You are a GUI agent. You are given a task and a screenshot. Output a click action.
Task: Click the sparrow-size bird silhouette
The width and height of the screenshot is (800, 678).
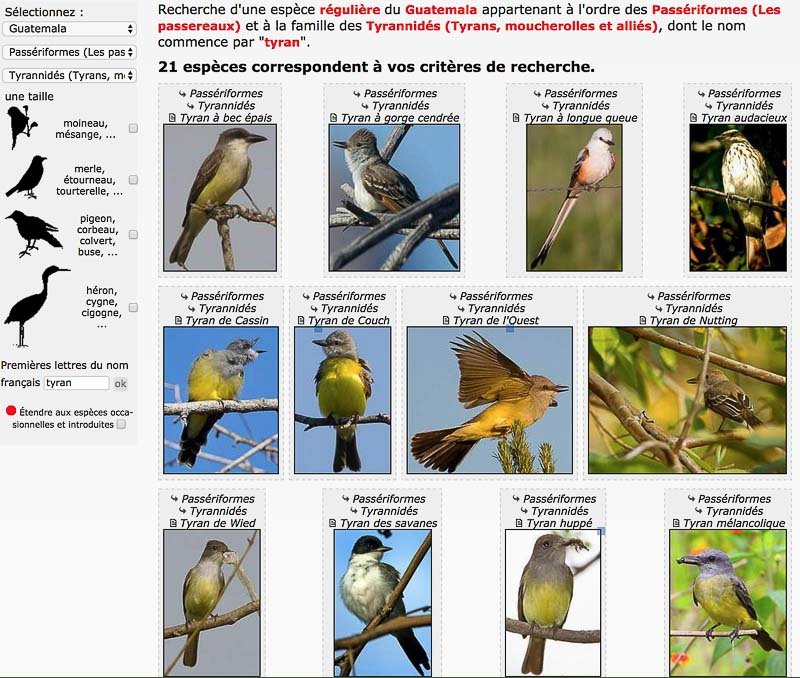tap(21, 127)
